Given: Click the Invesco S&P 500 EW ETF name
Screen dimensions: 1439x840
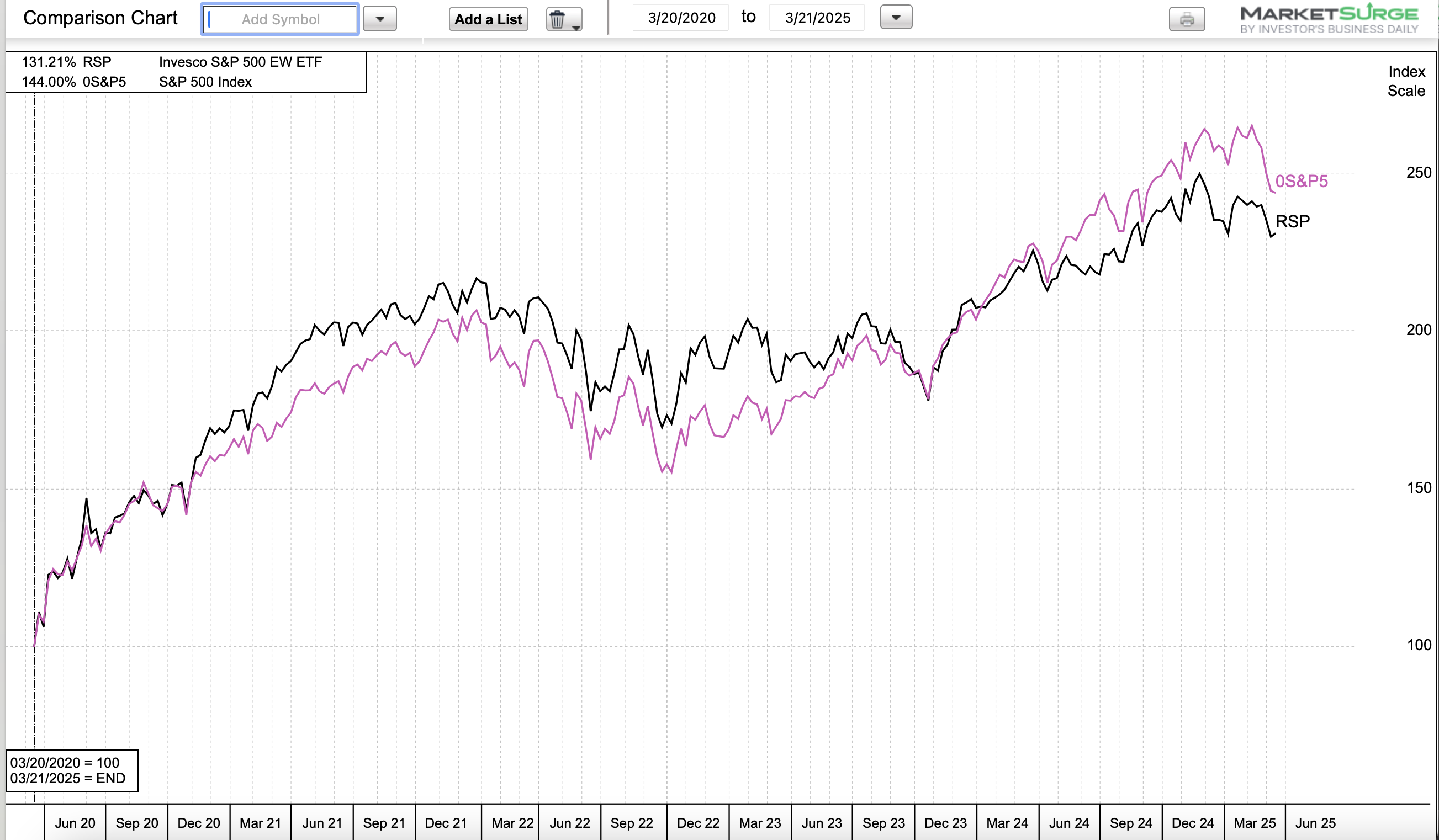Looking at the screenshot, I should [x=240, y=62].
